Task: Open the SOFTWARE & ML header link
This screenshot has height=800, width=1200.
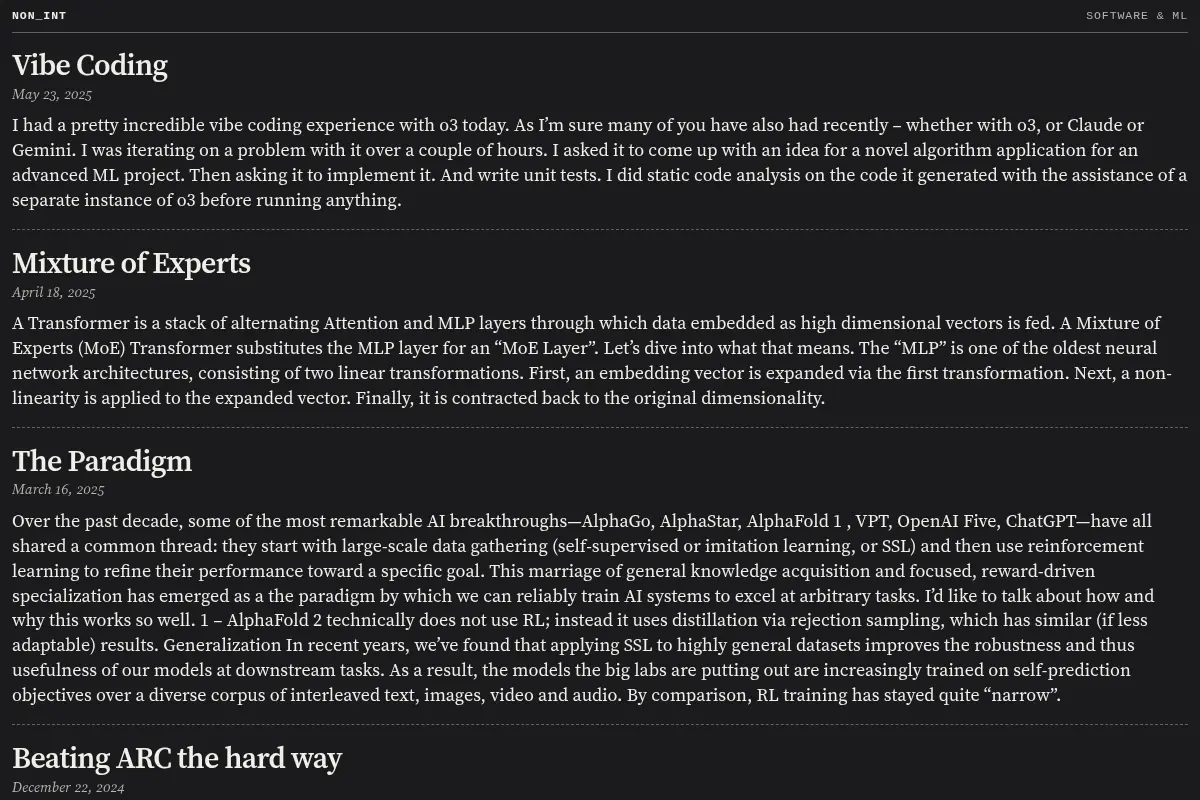Action: pos(1136,16)
